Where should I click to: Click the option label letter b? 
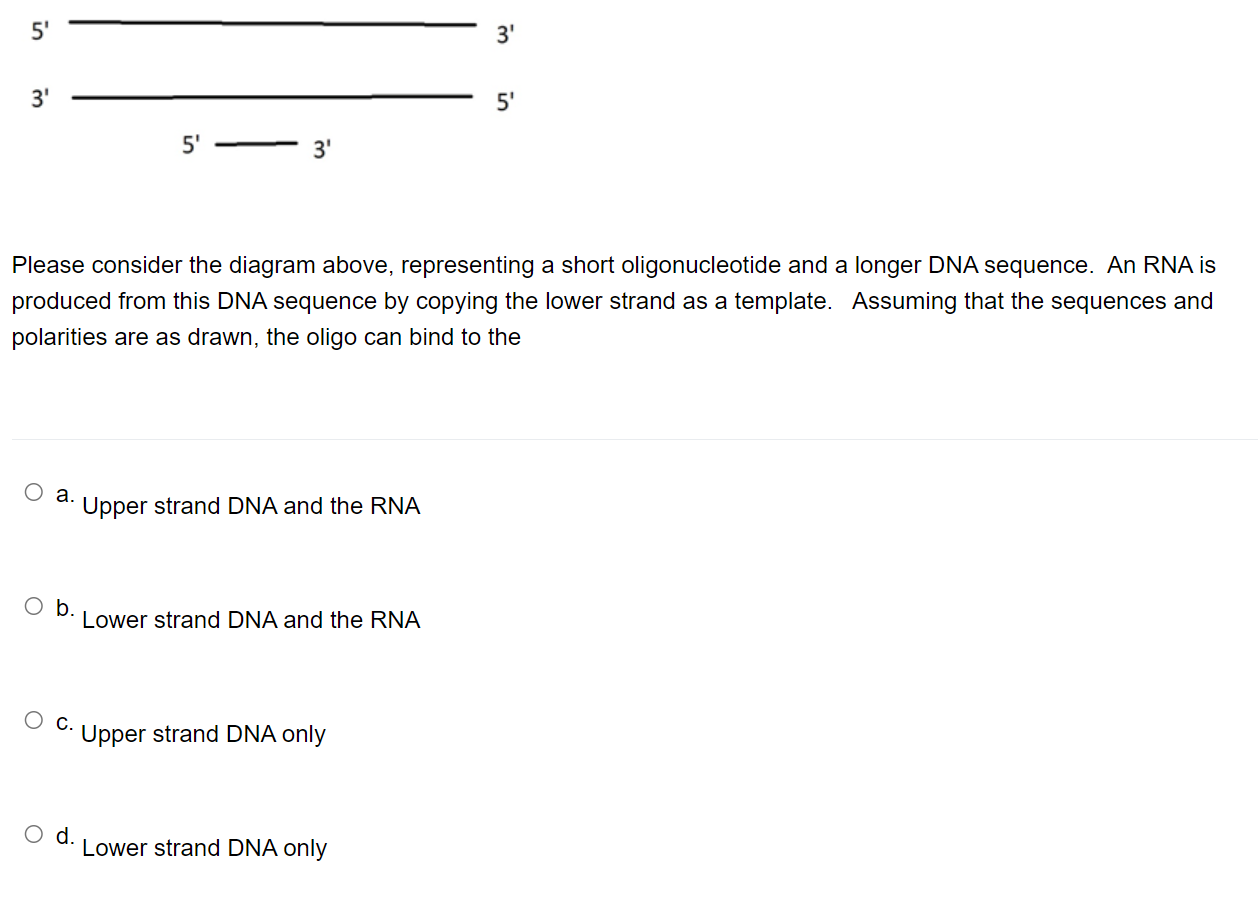[x=63, y=607]
